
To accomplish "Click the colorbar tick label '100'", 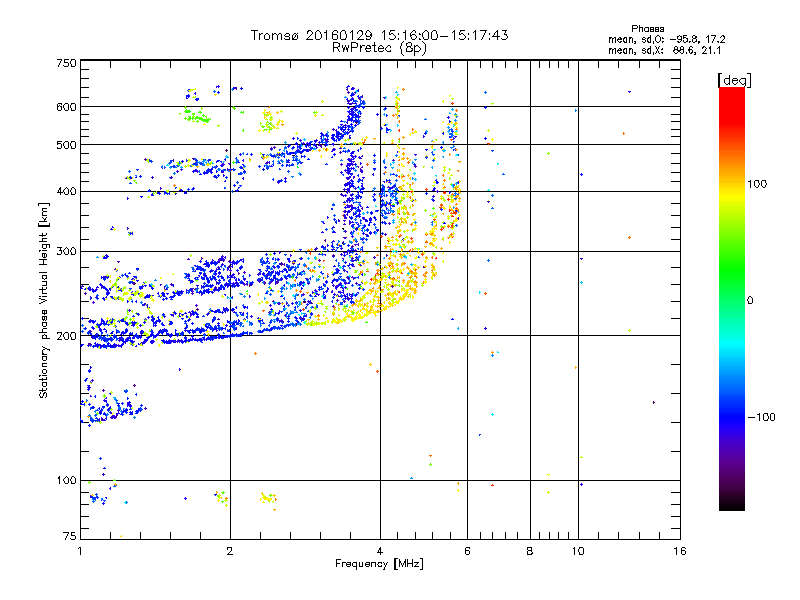I will coord(757,184).
